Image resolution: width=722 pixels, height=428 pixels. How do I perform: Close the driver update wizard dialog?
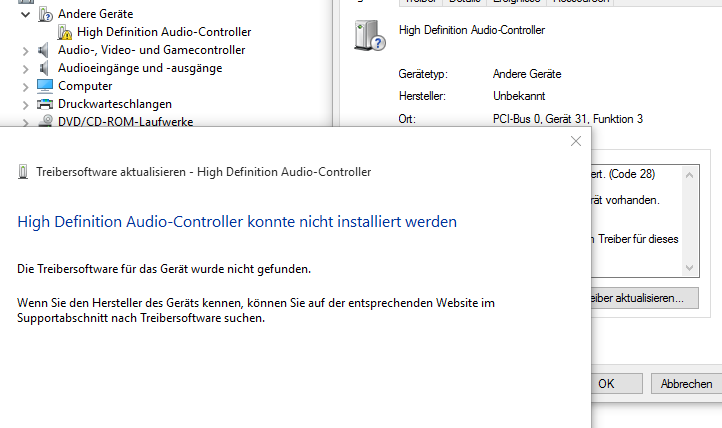pyautogui.click(x=576, y=141)
